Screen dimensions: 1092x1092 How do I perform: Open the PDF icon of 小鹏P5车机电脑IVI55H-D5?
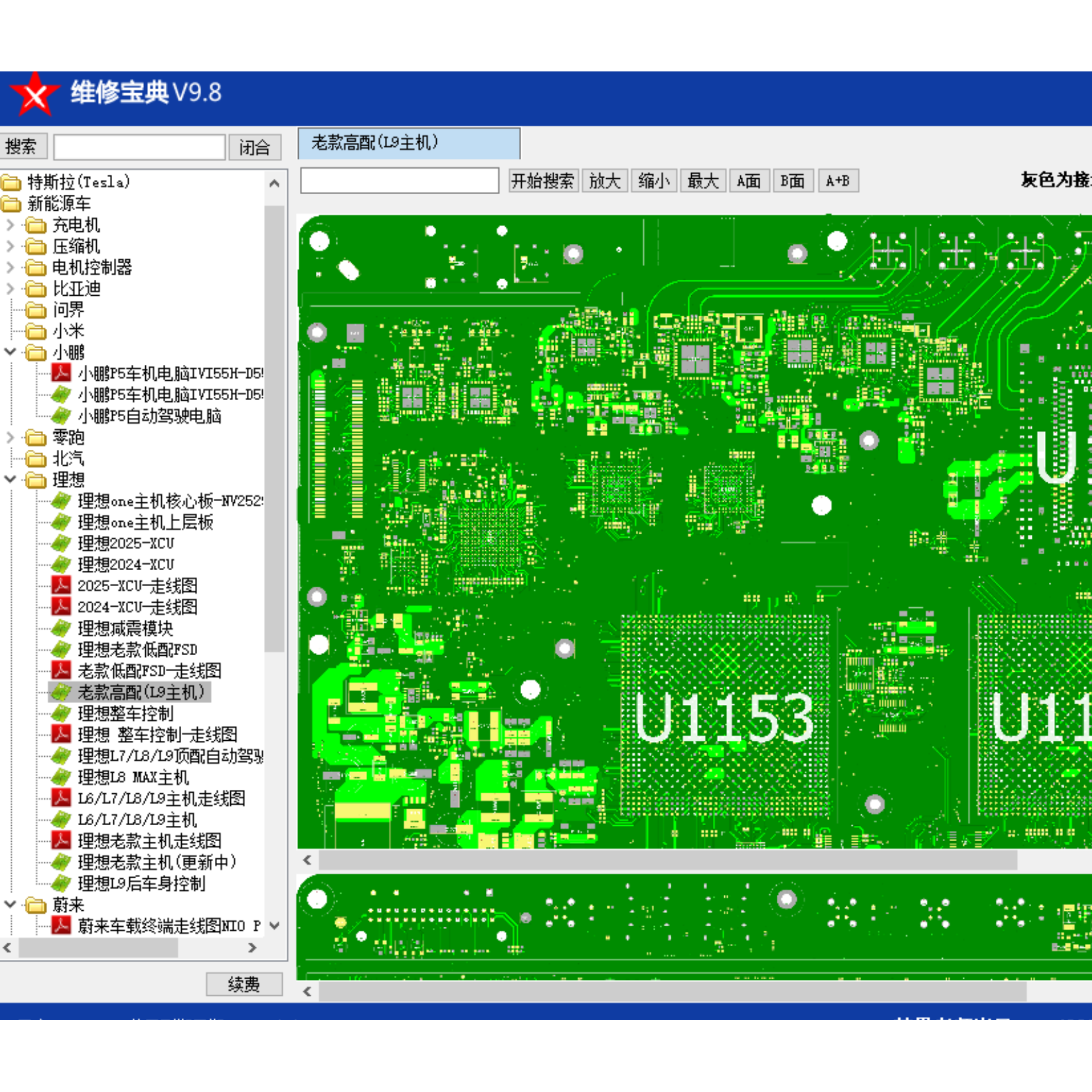point(61,373)
